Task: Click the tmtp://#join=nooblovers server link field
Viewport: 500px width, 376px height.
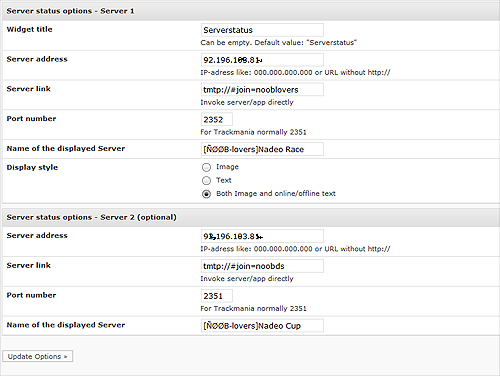Action: point(262,90)
